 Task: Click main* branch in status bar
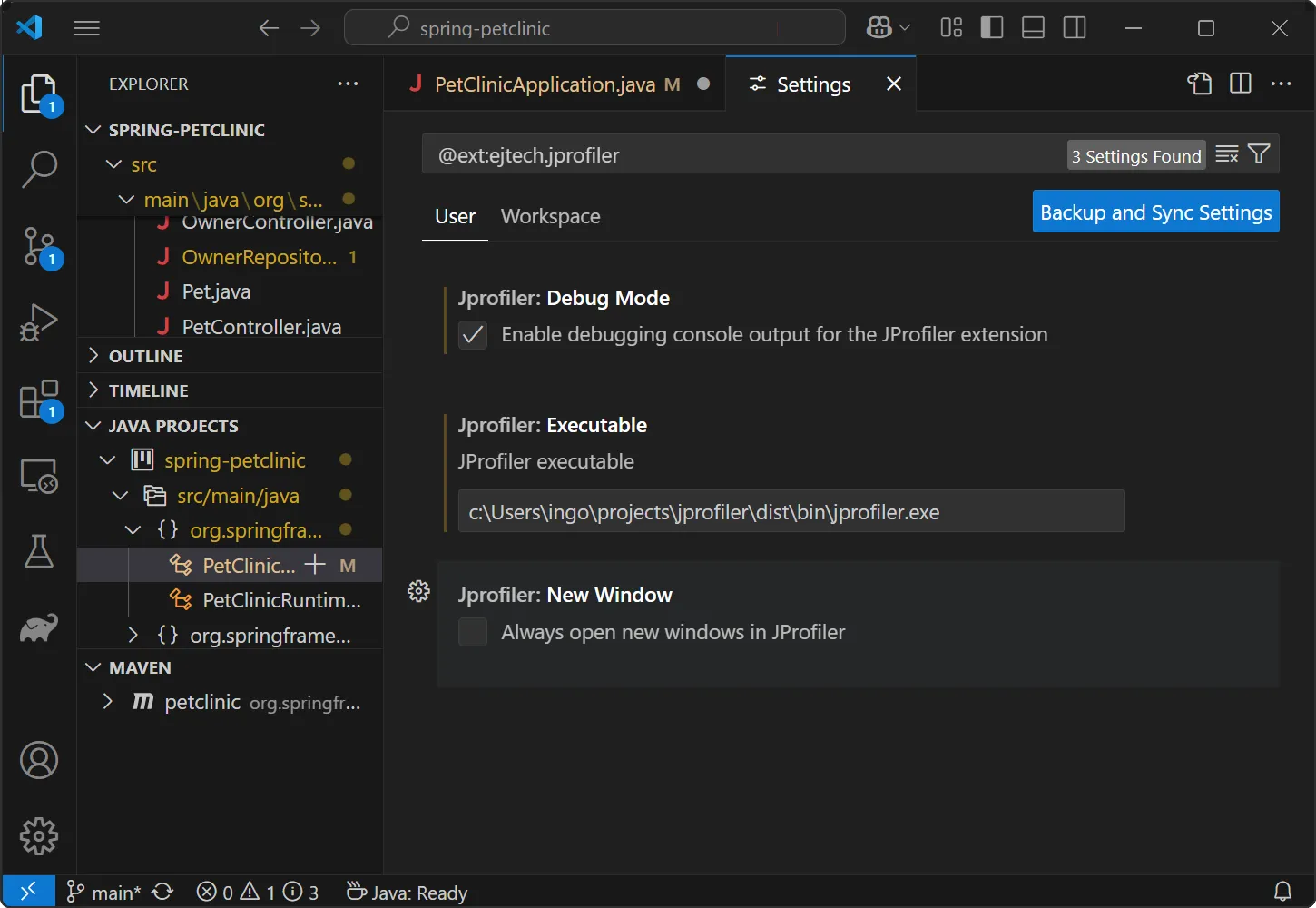click(x=103, y=893)
